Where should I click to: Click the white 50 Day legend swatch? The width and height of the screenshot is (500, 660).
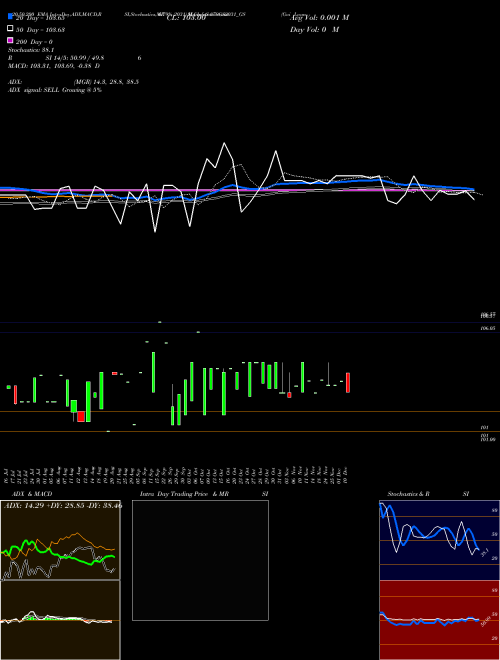coord(10,29)
